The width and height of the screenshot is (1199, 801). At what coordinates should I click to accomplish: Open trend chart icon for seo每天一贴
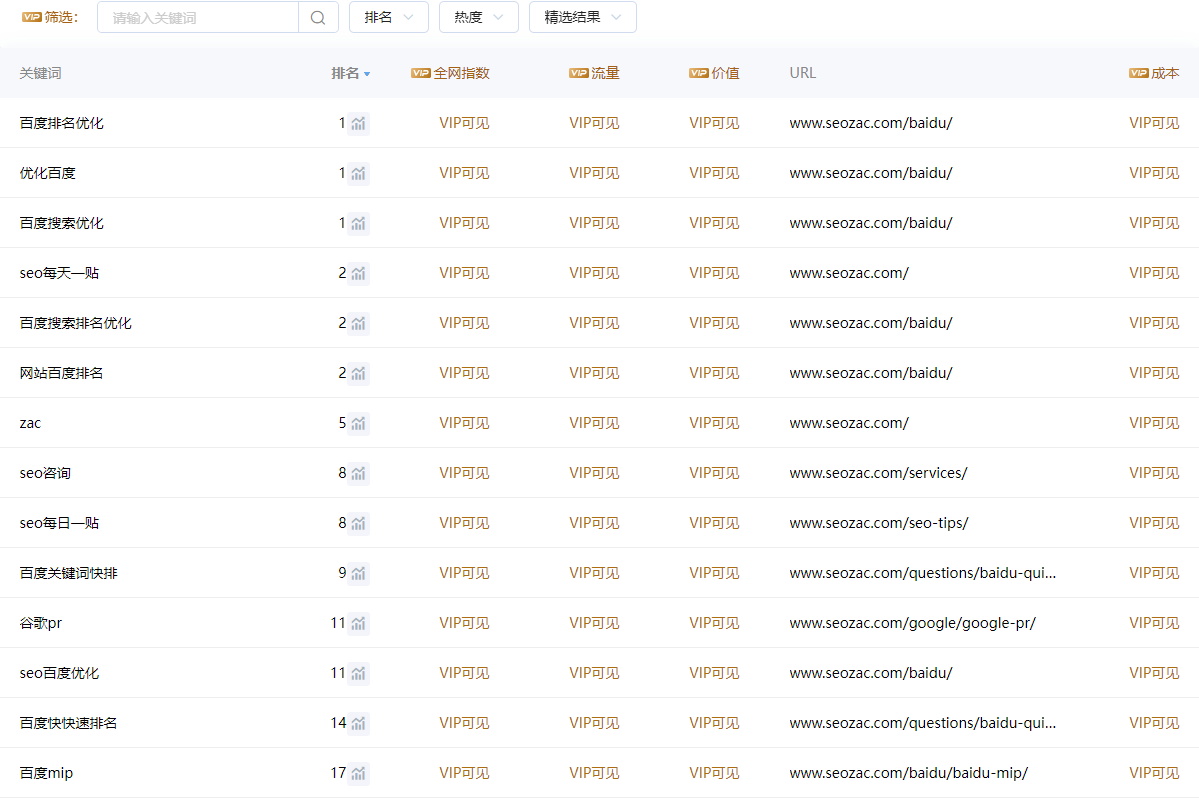358,273
